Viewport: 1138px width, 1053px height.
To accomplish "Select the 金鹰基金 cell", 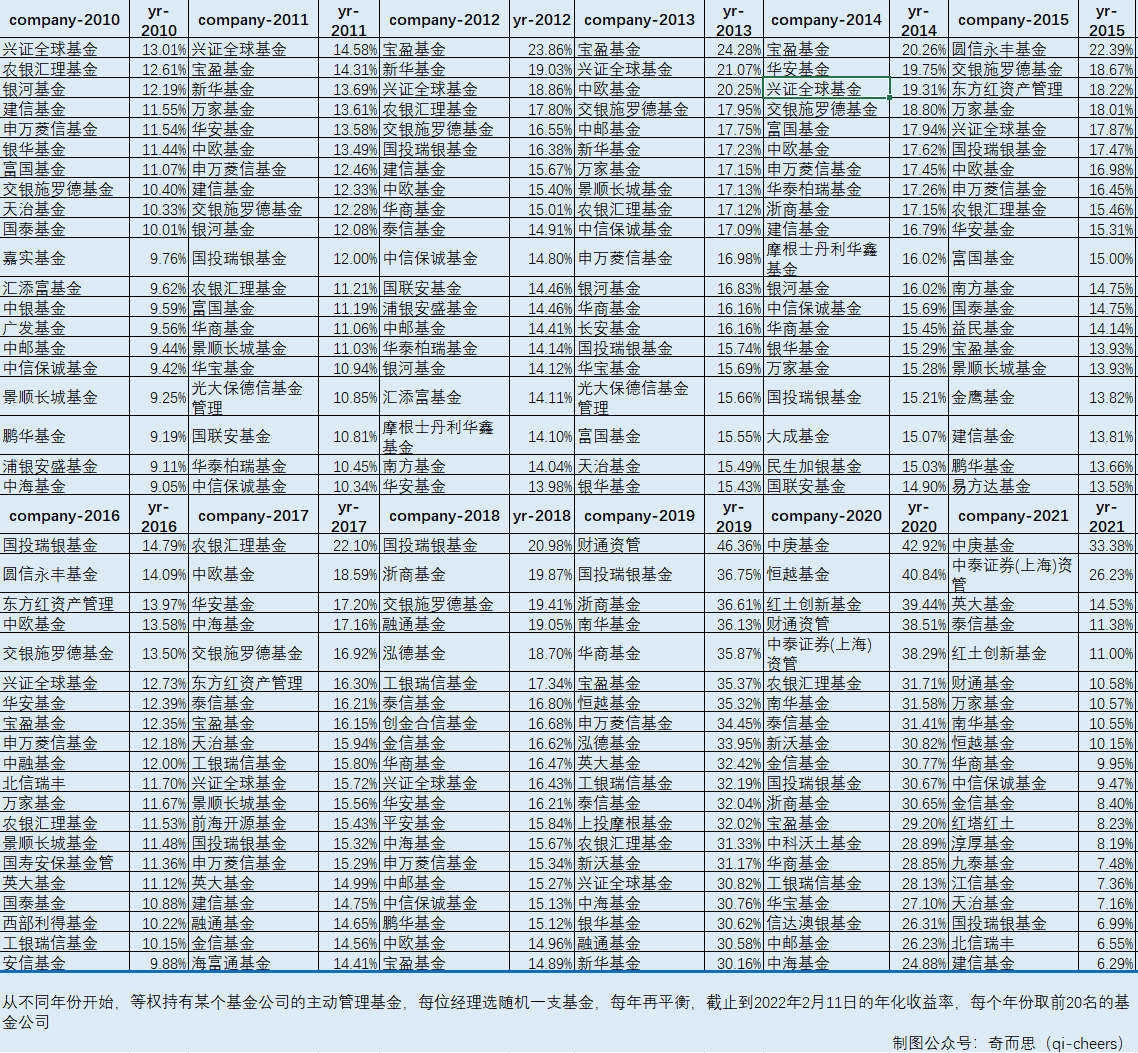I will 1013,397.
